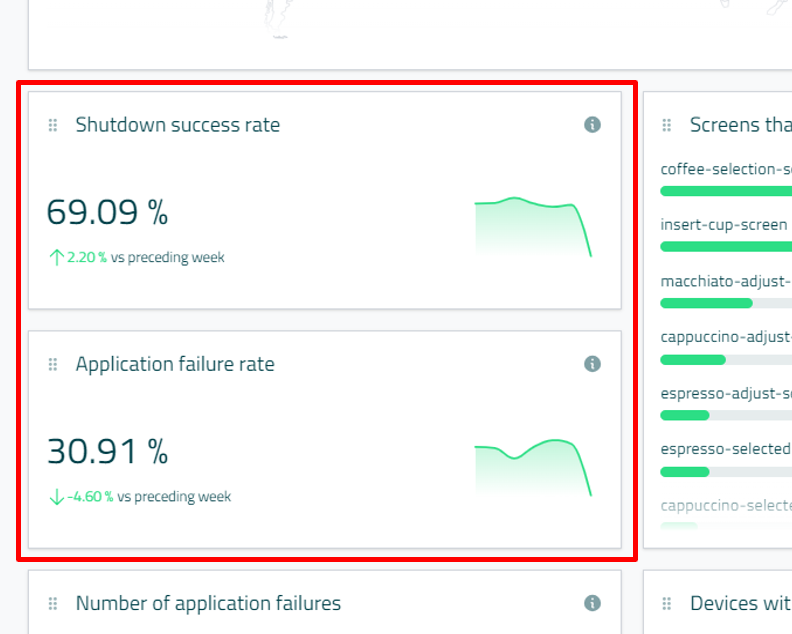Click info icon on Application failure rate card

pos(592,364)
